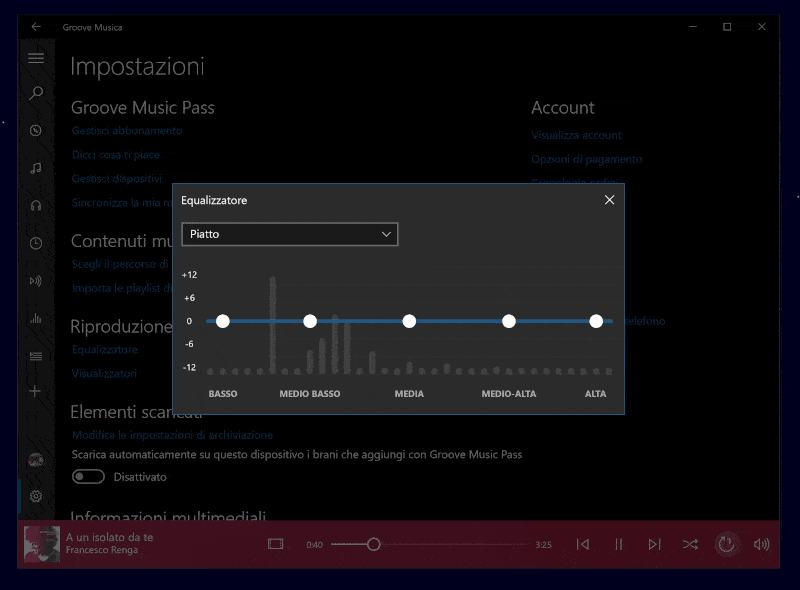This screenshot has width=800, height=590.
Task: Open the settings gear in sidebar
Action: [x=36, y=496]
